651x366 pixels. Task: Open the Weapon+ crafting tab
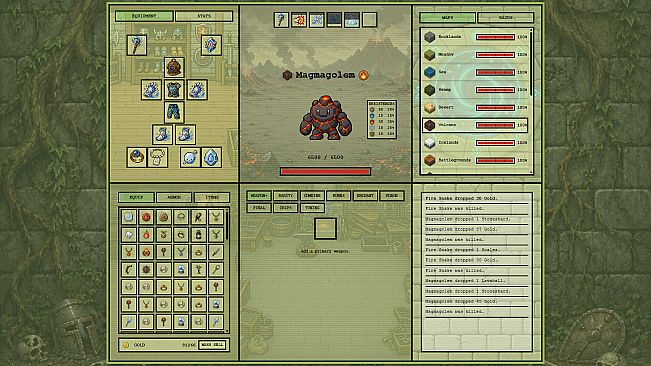tap(259, 195)
